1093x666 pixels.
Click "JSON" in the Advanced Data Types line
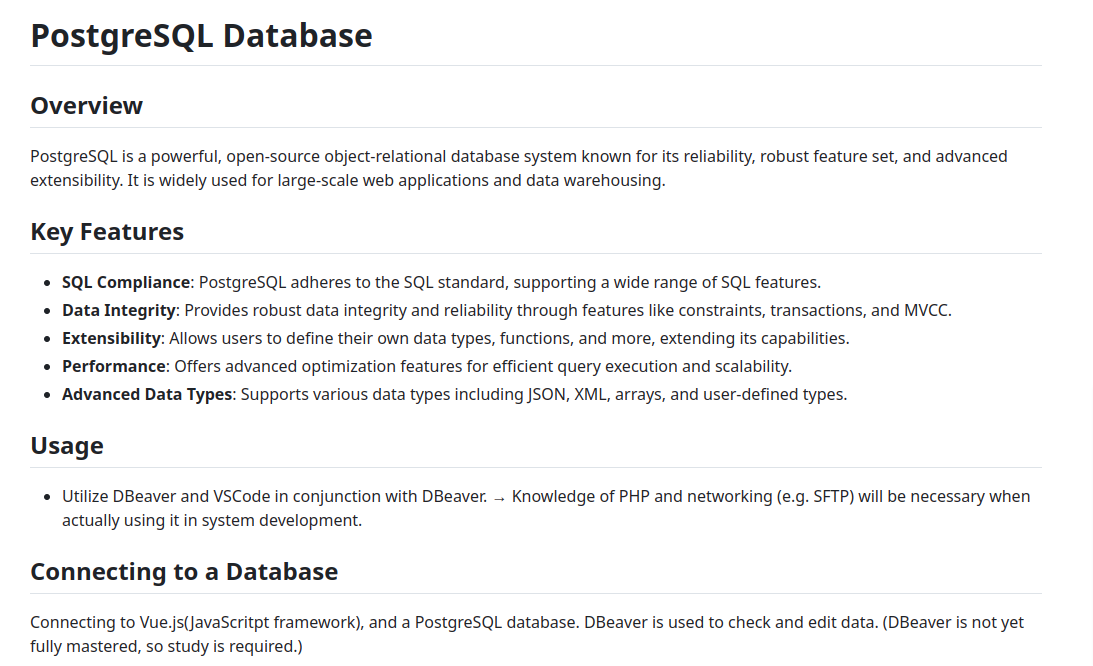546,394
